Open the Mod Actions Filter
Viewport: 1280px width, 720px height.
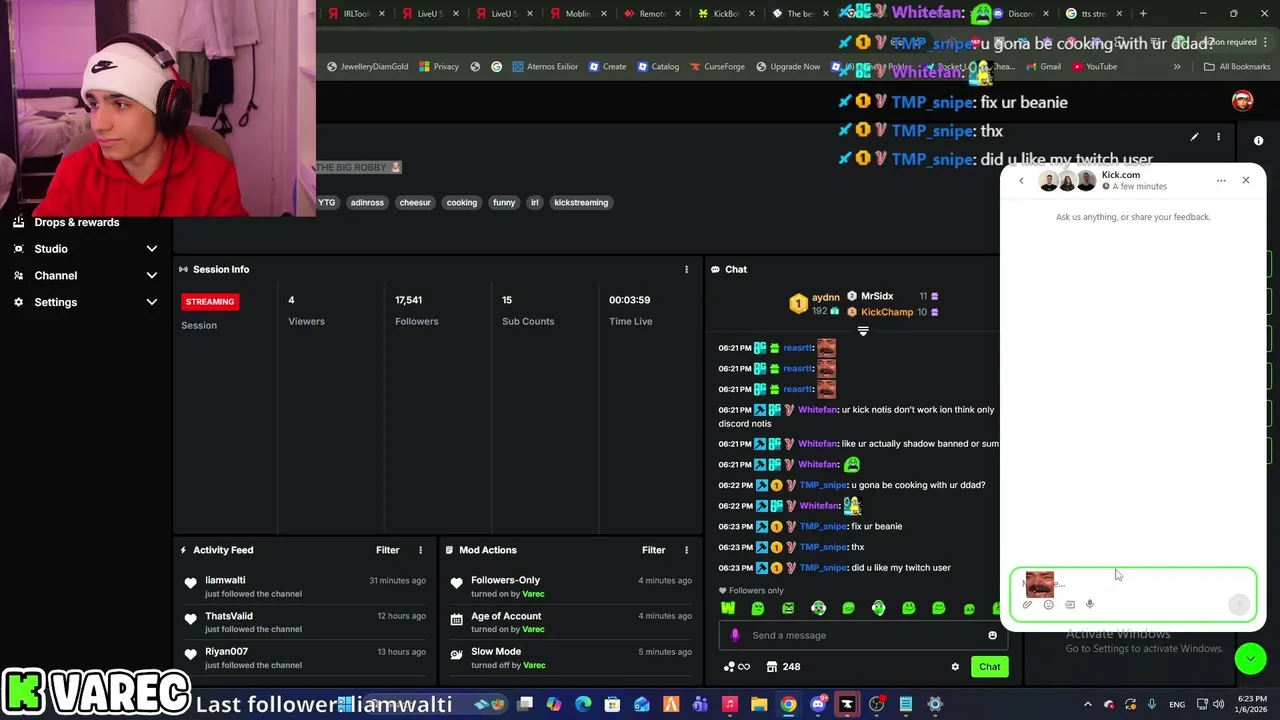(x=653, y=550)
